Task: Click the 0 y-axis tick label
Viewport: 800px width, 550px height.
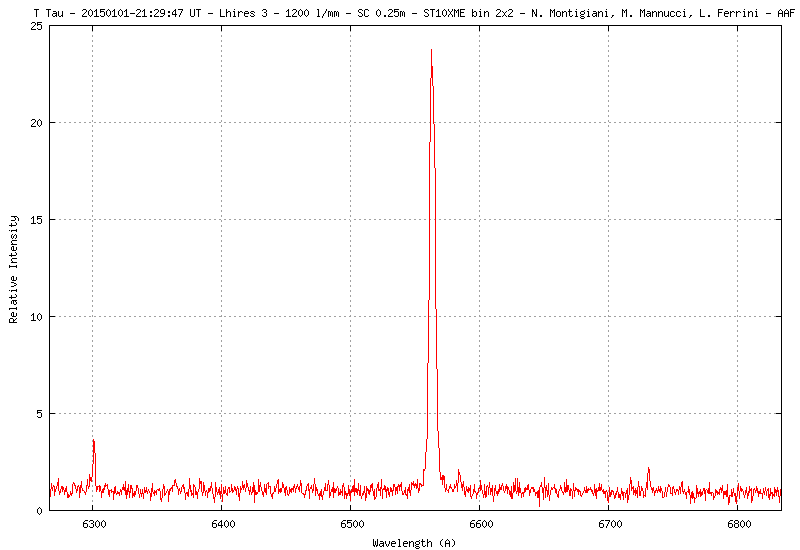Action: click(x=40, y=511)
